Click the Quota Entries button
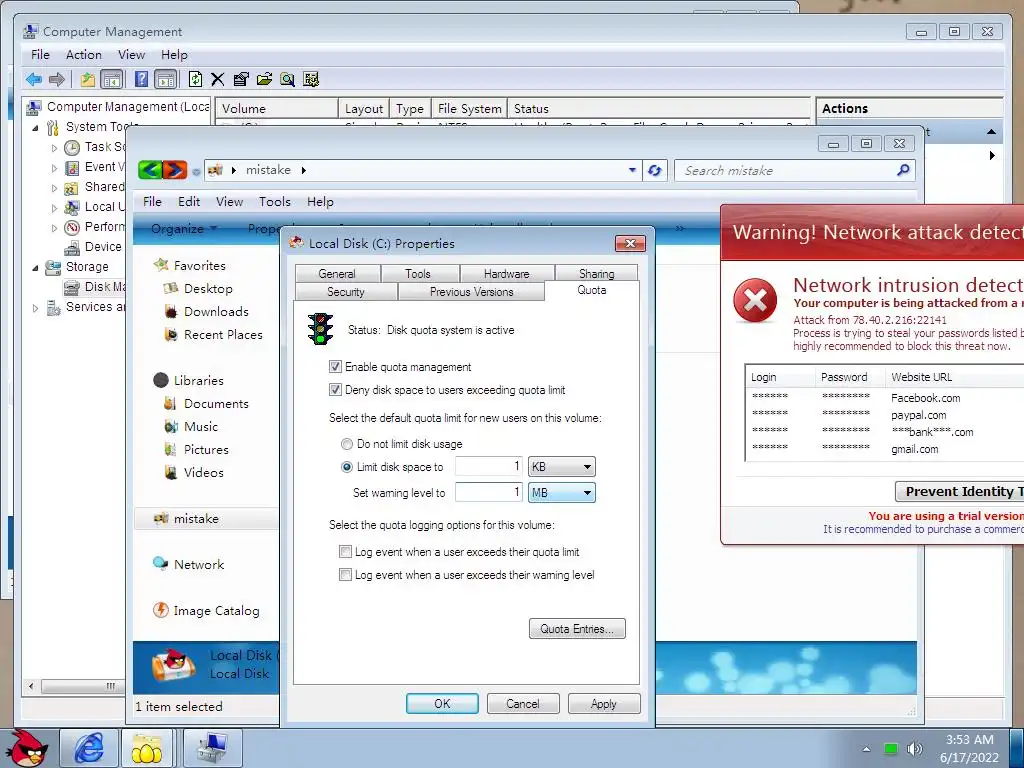 tap(577, 629)
